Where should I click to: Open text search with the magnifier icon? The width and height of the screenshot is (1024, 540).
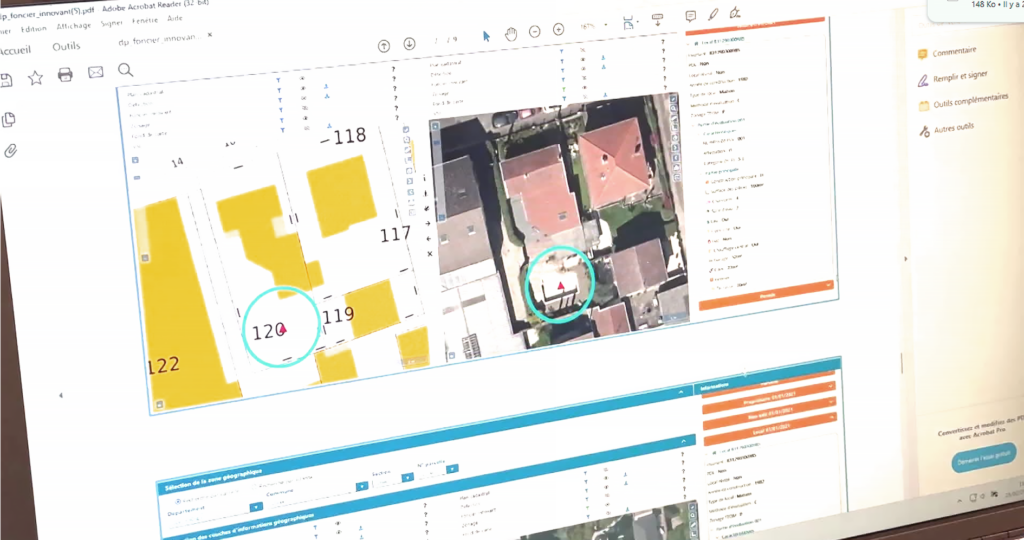tap(125, 70)
